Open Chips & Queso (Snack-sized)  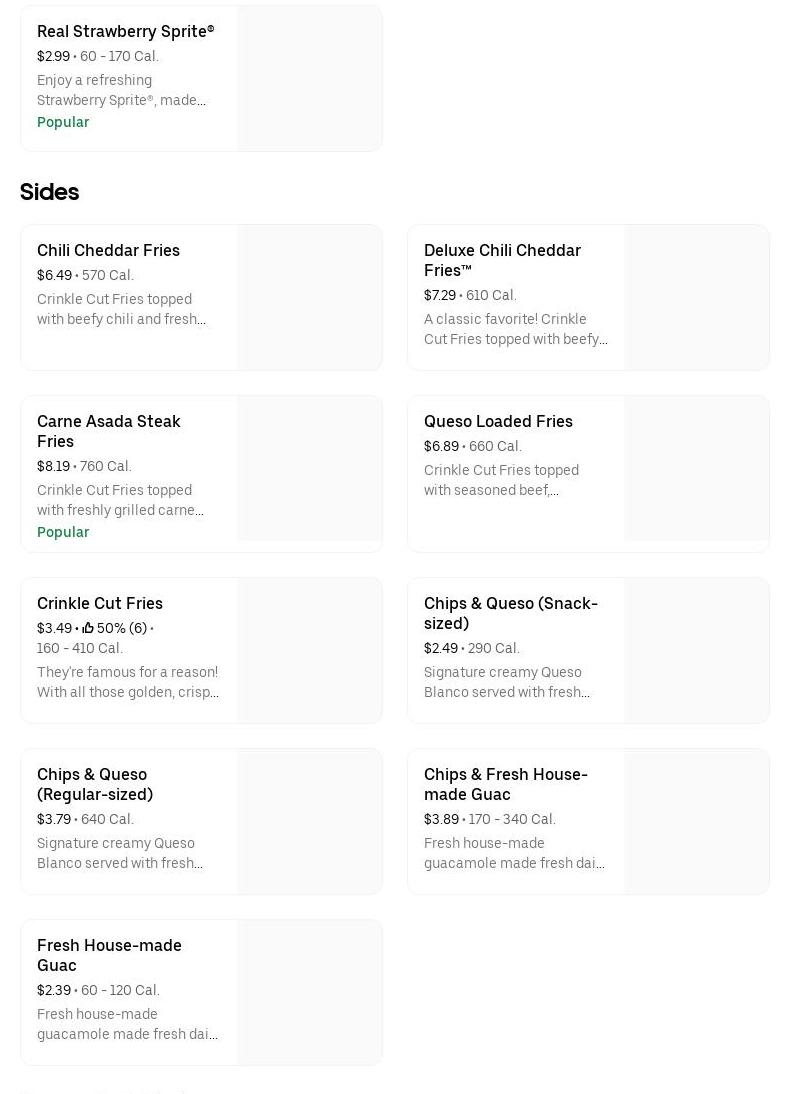(x=510, y=613)
